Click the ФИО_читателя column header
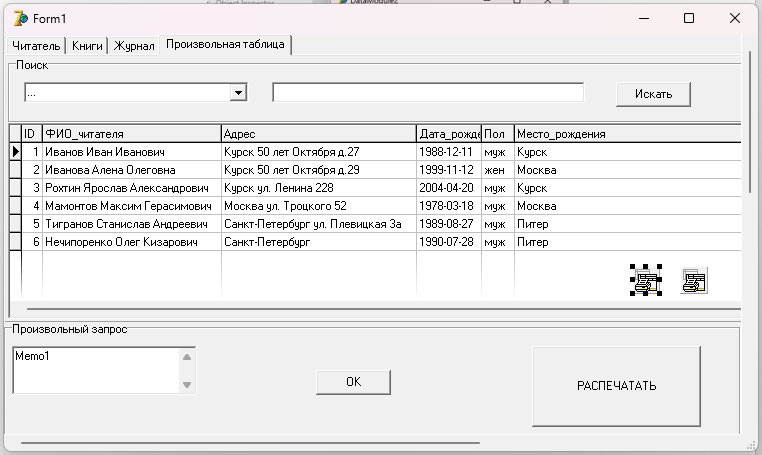 (x=132, y=134)
